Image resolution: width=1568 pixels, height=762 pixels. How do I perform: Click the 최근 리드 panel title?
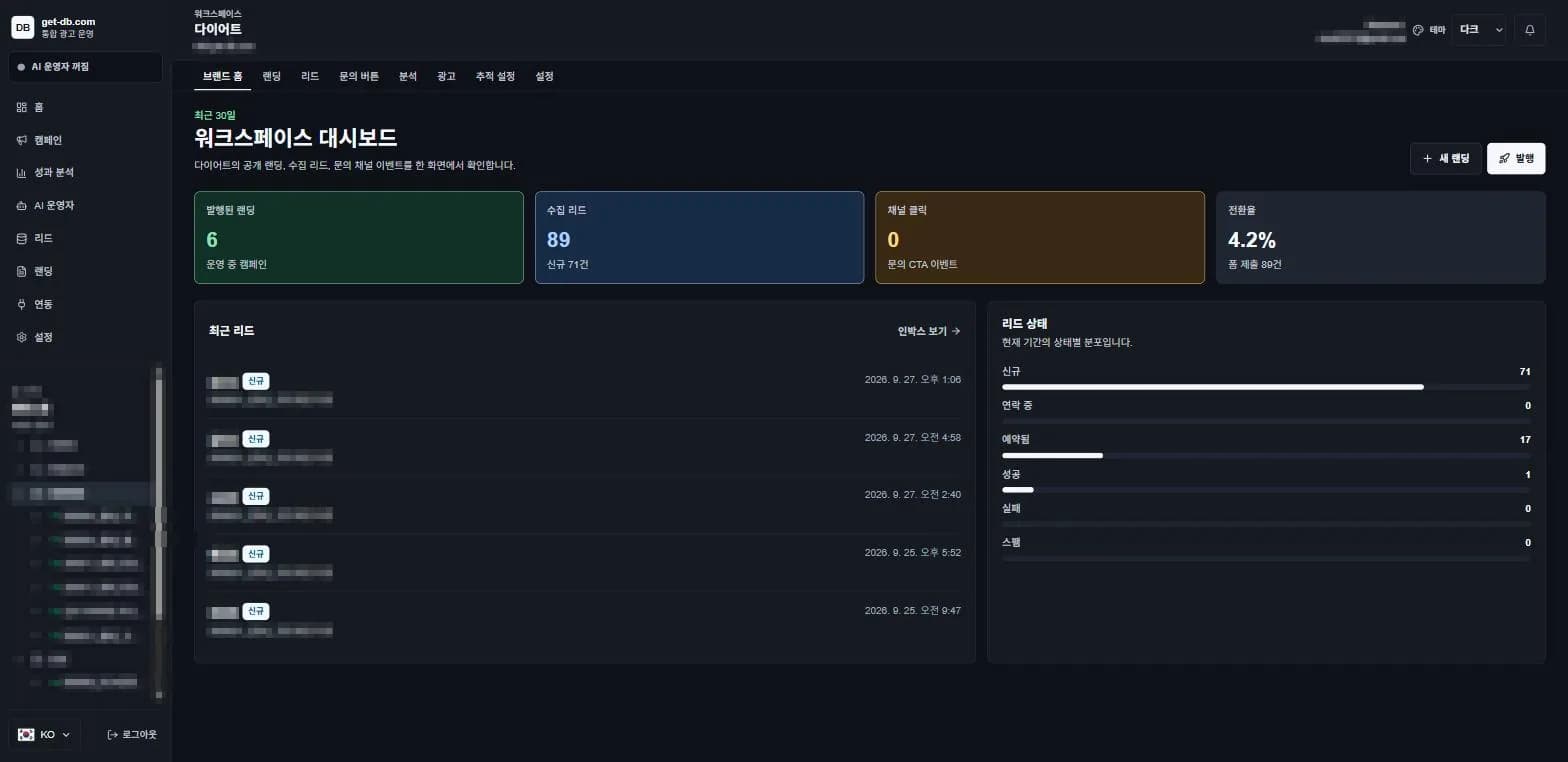click(x=231, y=330)
